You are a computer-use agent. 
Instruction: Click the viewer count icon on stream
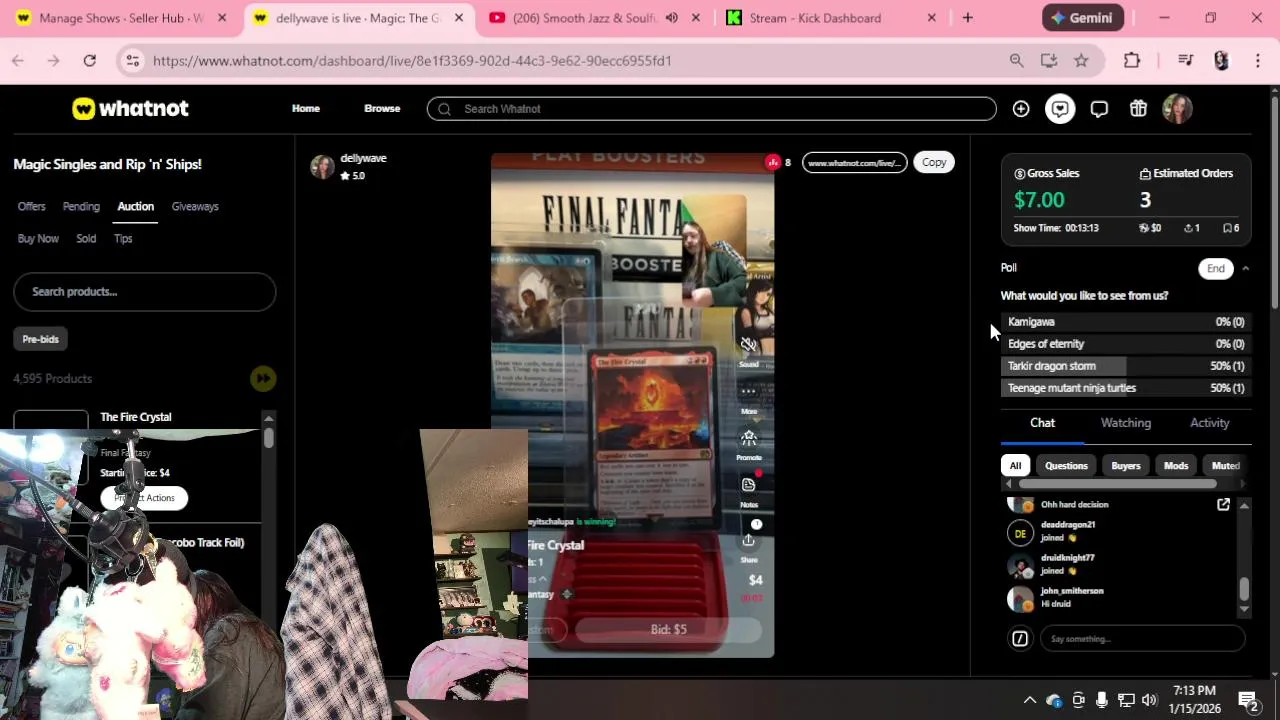pos(772,162)
